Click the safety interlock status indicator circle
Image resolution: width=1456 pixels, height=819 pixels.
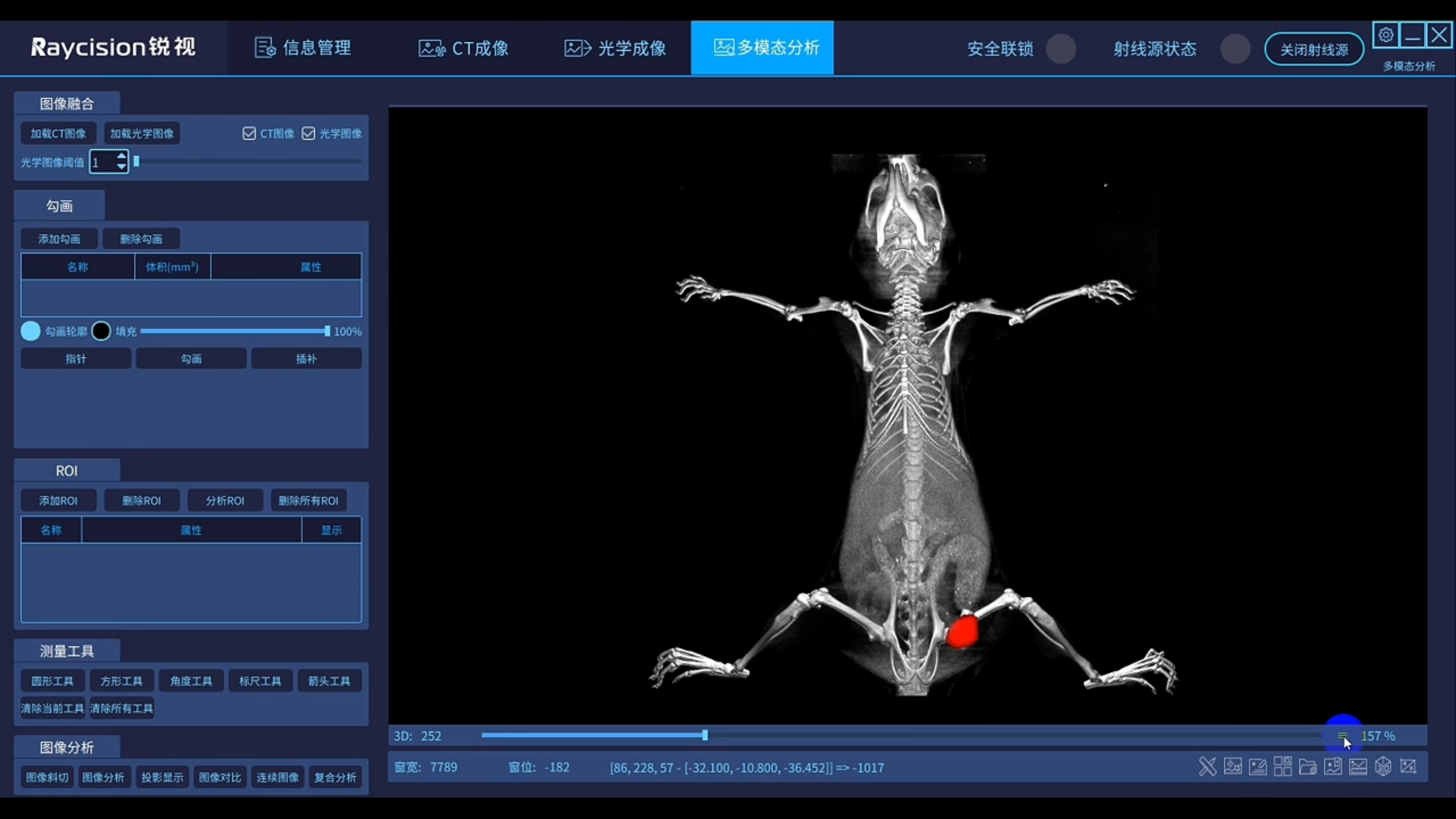pos(1061,49)
